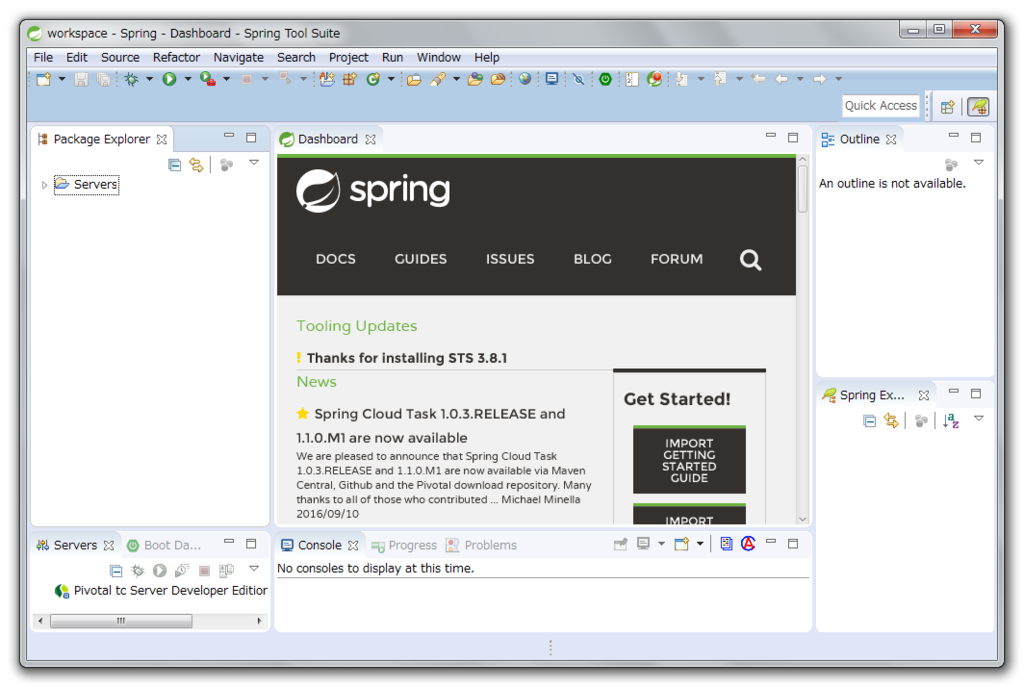
Task: Click the red Stop toolbar icon
Action: pyautogui.click(x=247, y=79)
